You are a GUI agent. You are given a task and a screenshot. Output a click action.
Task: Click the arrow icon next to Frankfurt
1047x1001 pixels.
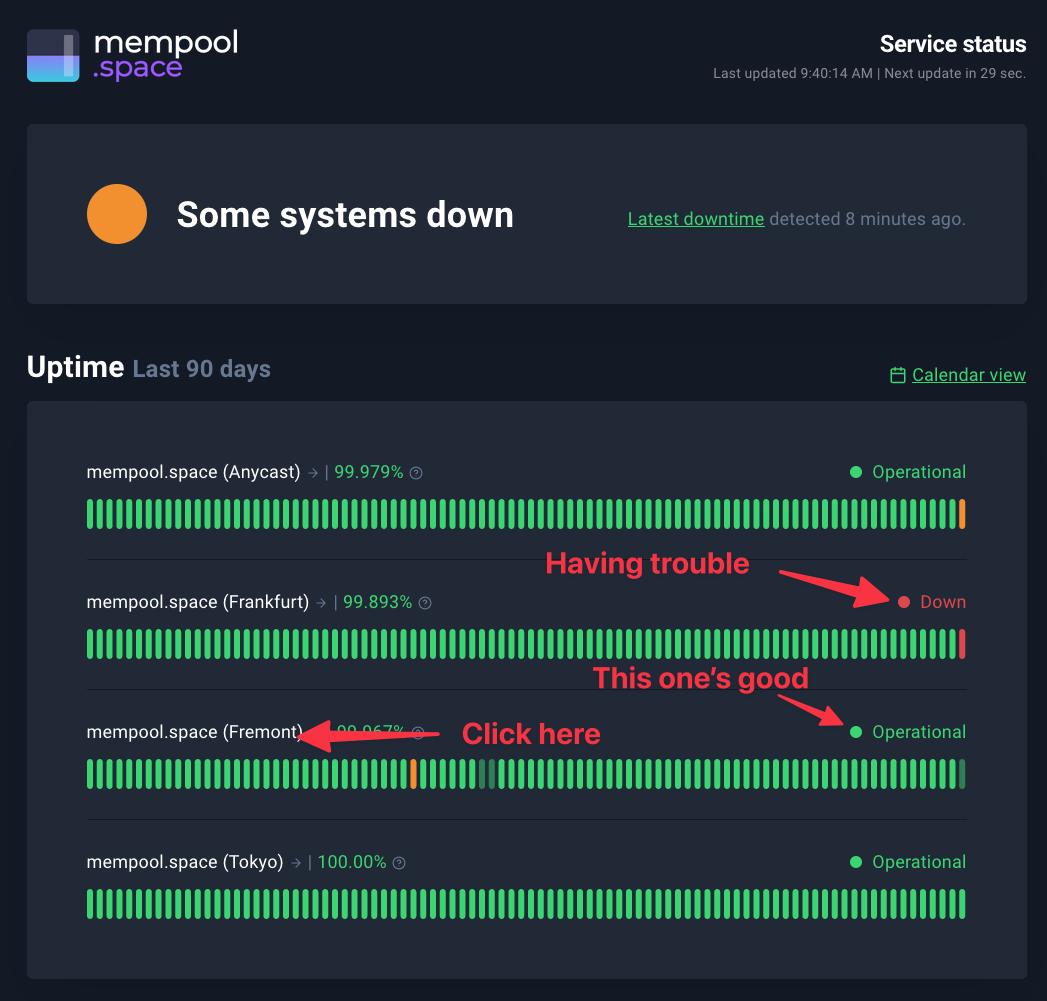point(322,603)
